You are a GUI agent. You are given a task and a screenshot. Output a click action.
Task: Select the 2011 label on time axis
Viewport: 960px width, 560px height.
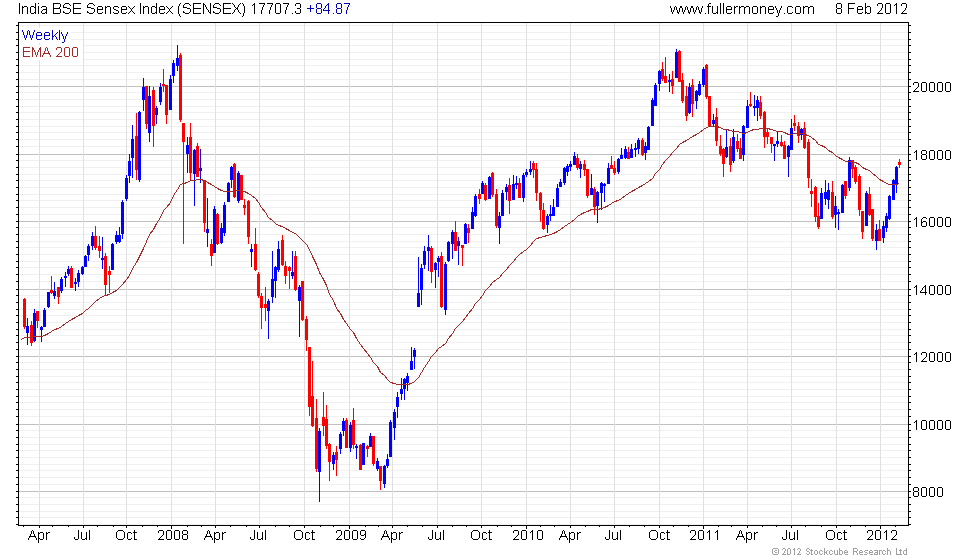tap(705, 536)
